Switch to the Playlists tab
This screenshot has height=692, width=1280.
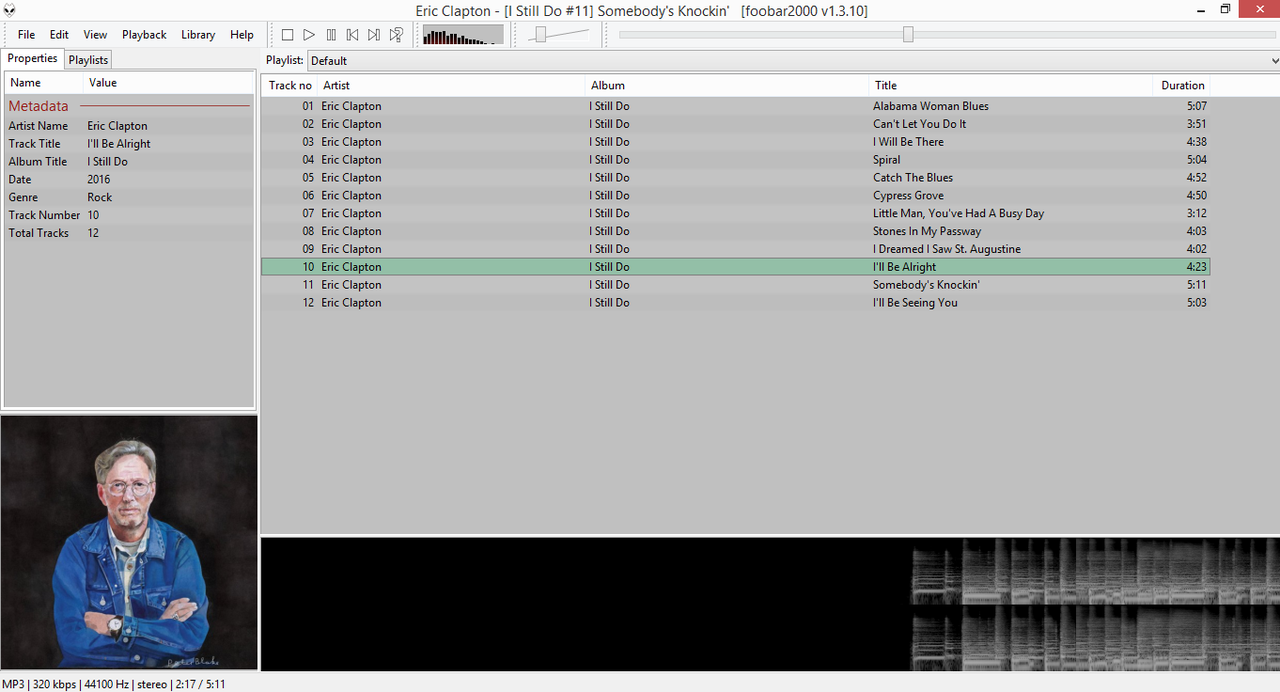(x=88, y=60)
